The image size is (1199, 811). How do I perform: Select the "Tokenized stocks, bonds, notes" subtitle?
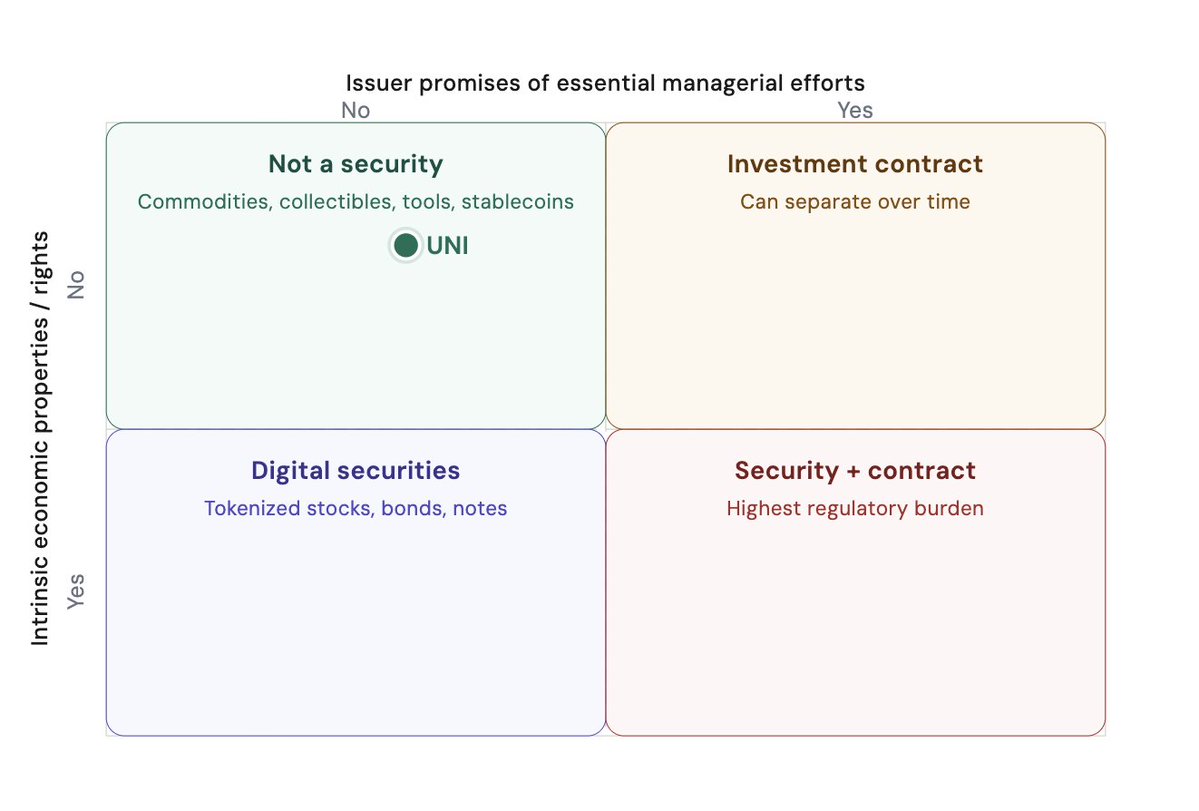[355, 508]
